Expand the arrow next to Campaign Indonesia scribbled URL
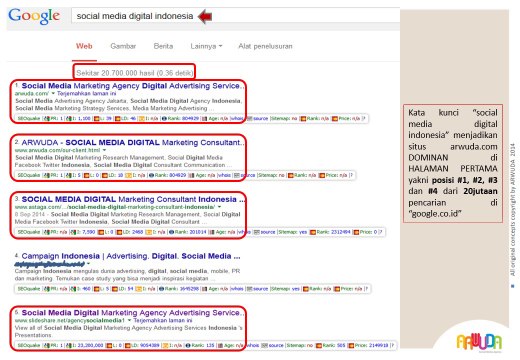Image resolution: width=520 pixels, height=360 pixels. point(88,264)
